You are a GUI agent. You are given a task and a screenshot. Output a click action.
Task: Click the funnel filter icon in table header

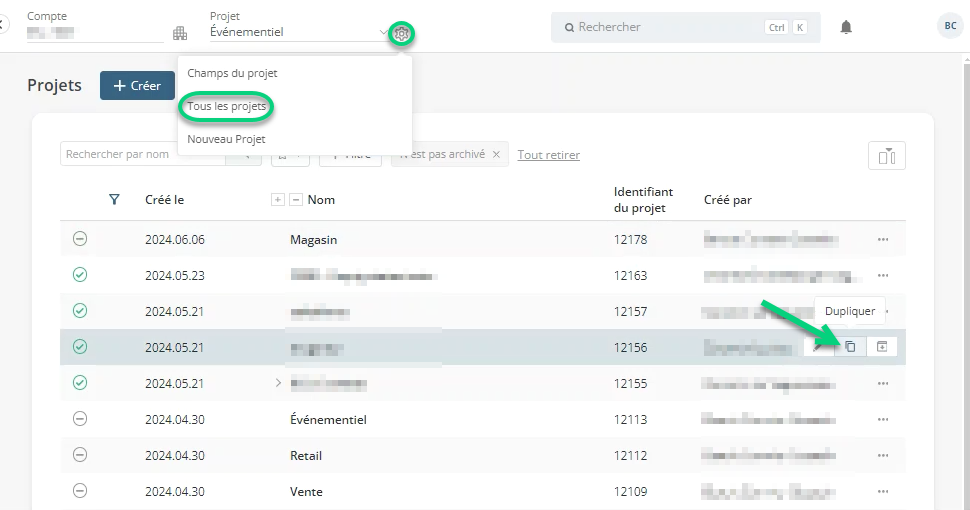114,199
